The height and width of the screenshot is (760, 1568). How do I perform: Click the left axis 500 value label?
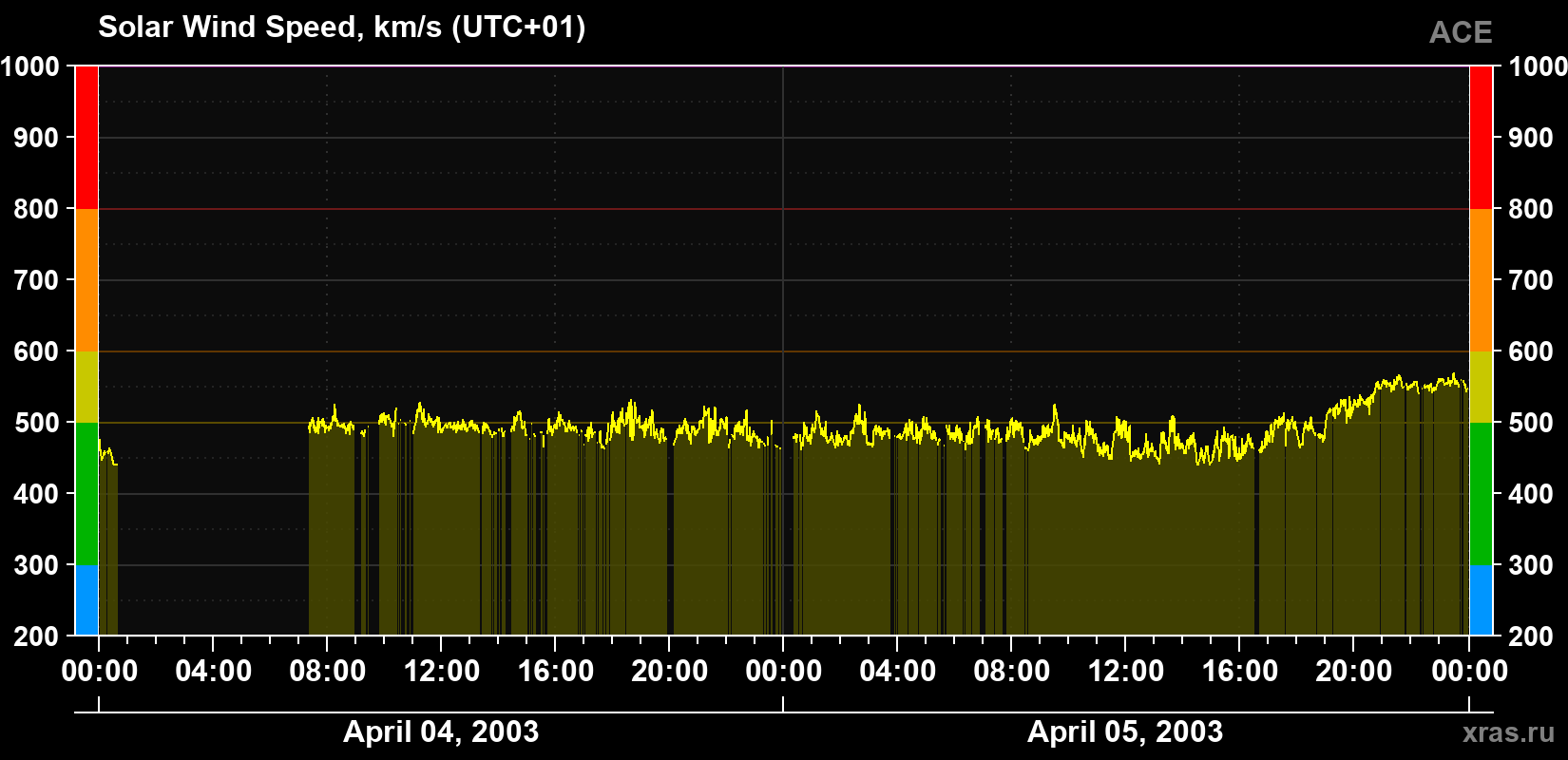pos(36,423)
